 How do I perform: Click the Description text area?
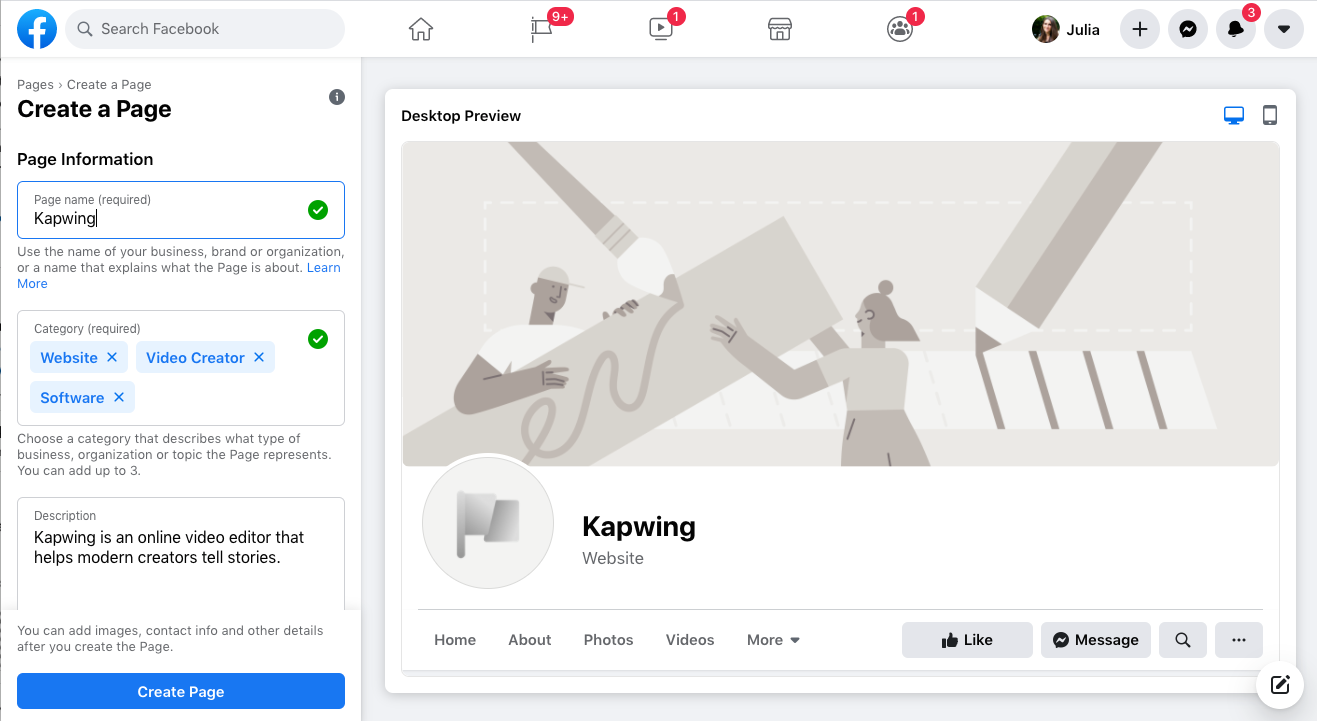[181, 553]
